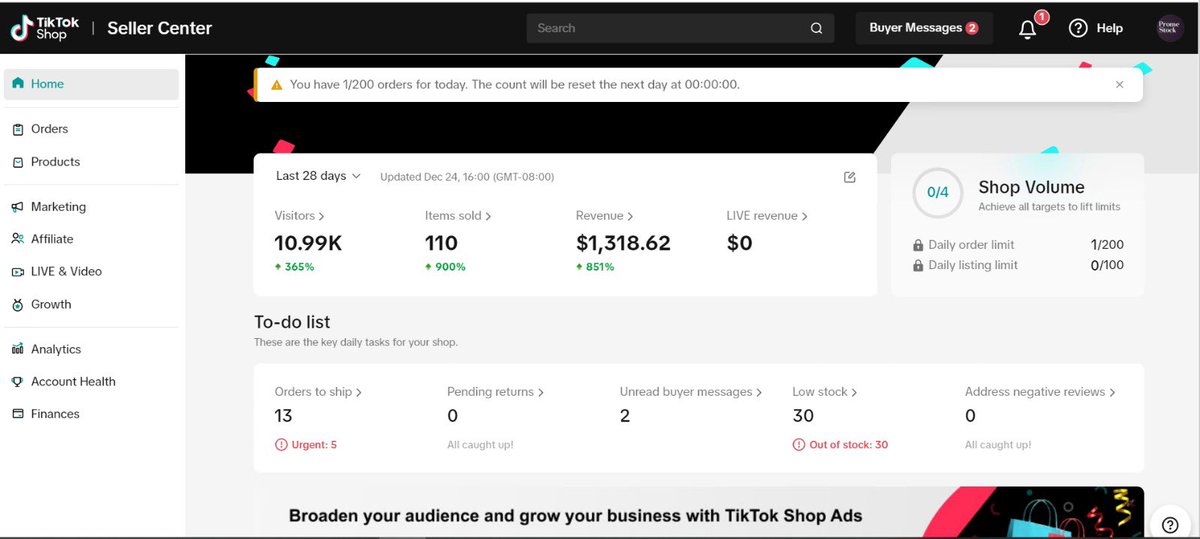1200x539 pixels.
Task: Open Address negative reviews chevron
Action: tap(1112, 393)
